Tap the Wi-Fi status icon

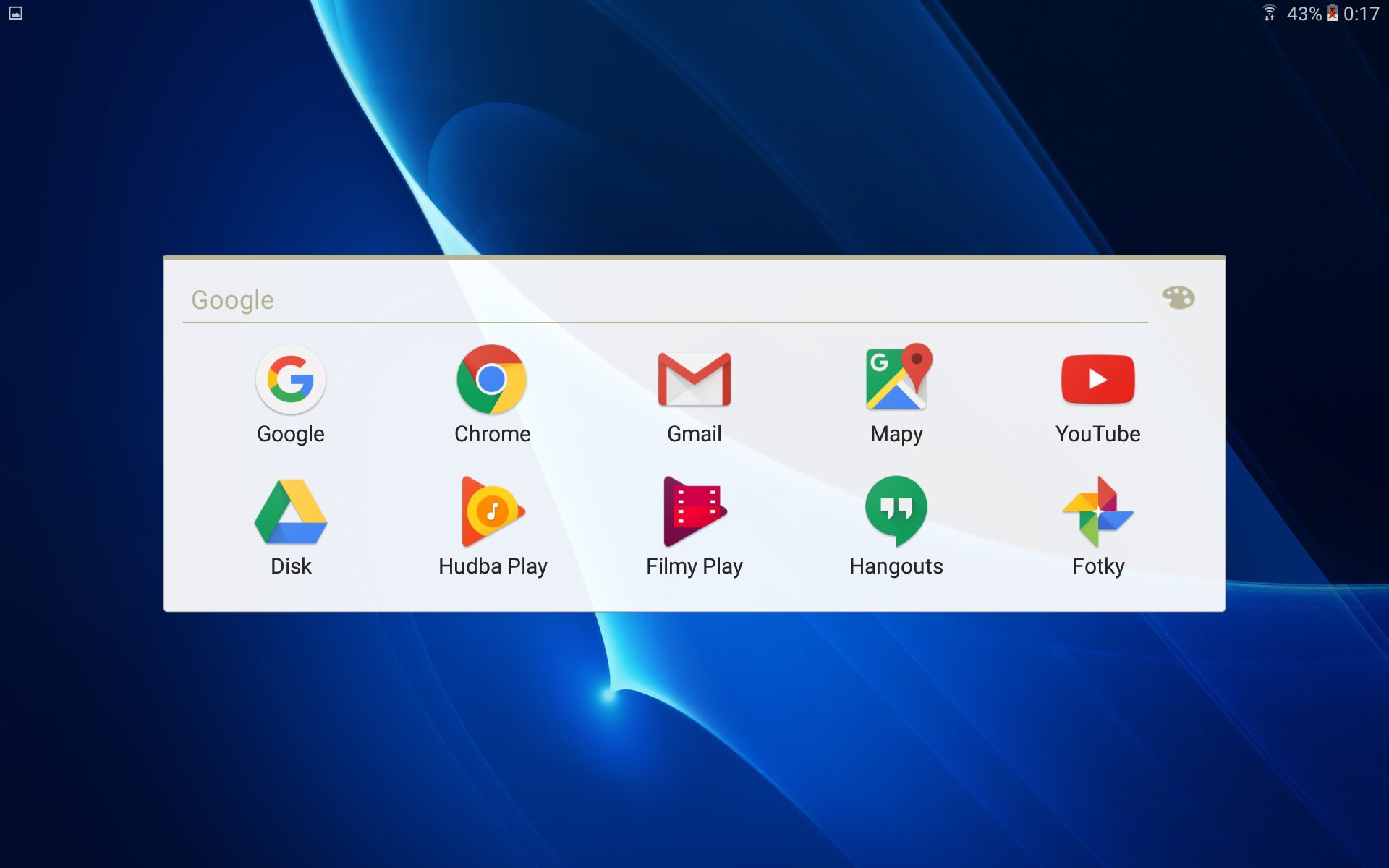pos(1270,12)
